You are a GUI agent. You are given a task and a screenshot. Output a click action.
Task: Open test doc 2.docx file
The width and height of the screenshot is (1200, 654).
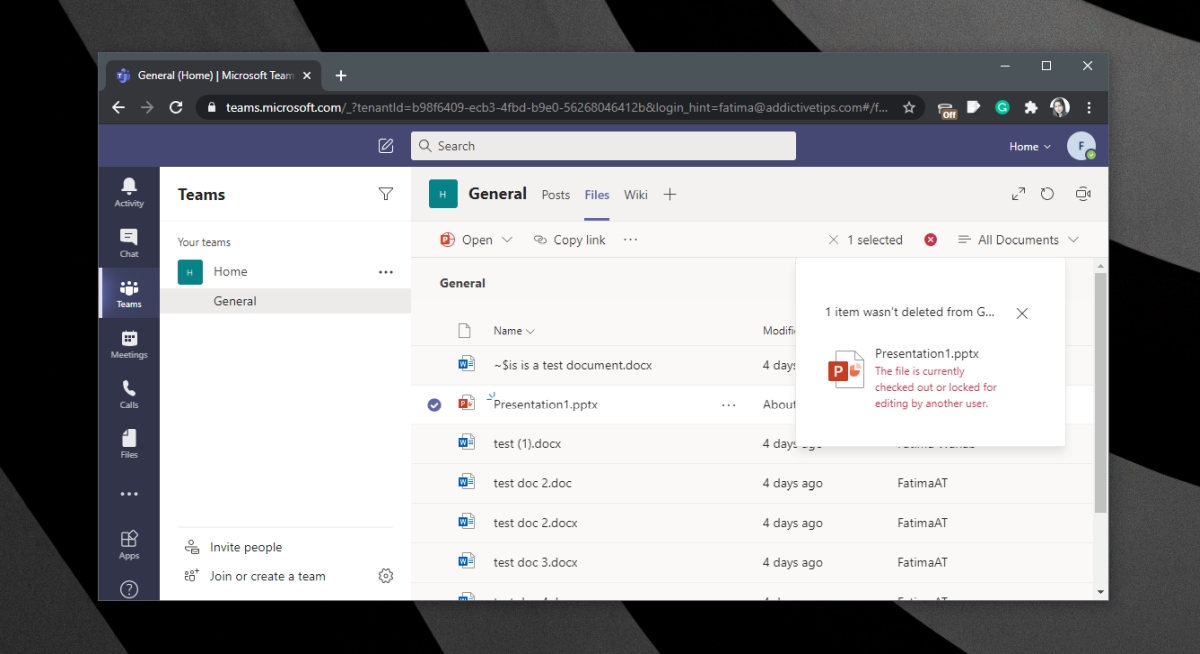coord(535,523)
